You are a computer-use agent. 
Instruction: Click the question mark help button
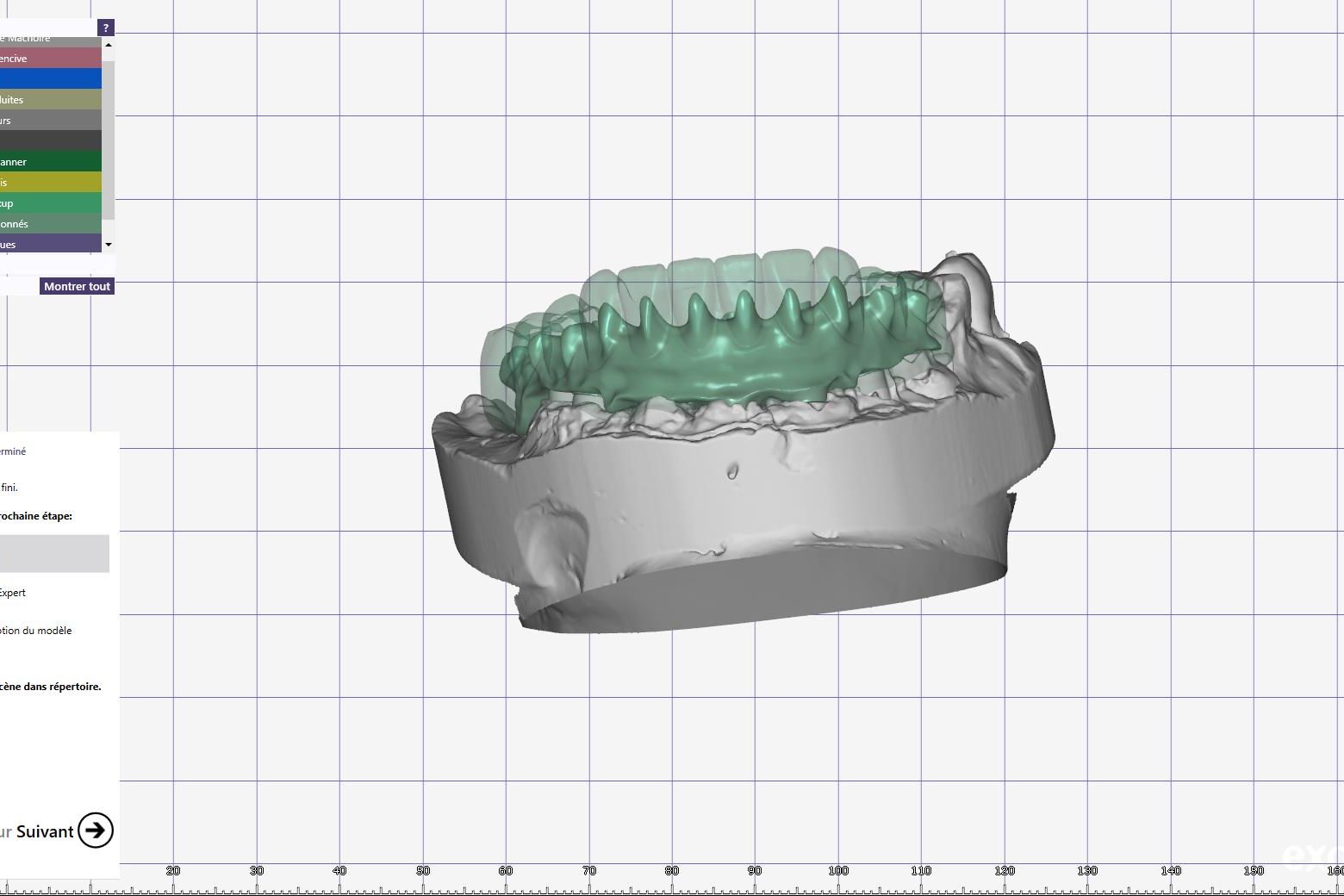[x=105, y=28]
